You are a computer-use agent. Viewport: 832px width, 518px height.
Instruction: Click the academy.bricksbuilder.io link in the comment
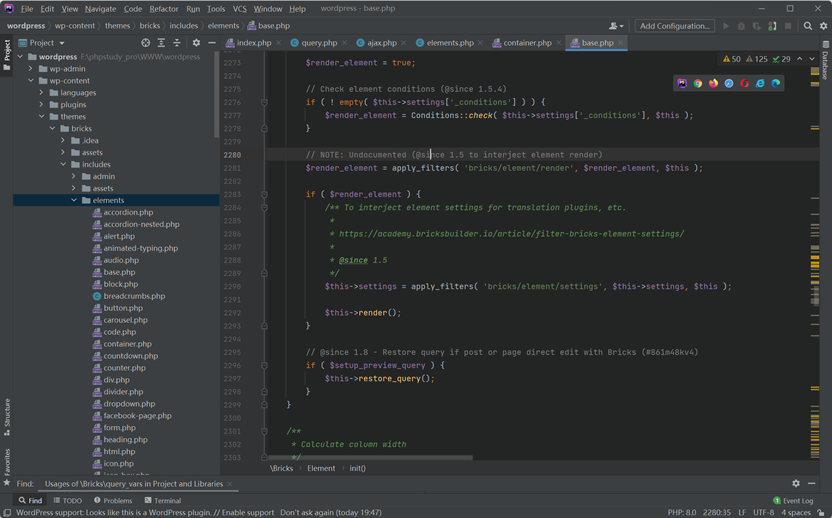point(512,234)
